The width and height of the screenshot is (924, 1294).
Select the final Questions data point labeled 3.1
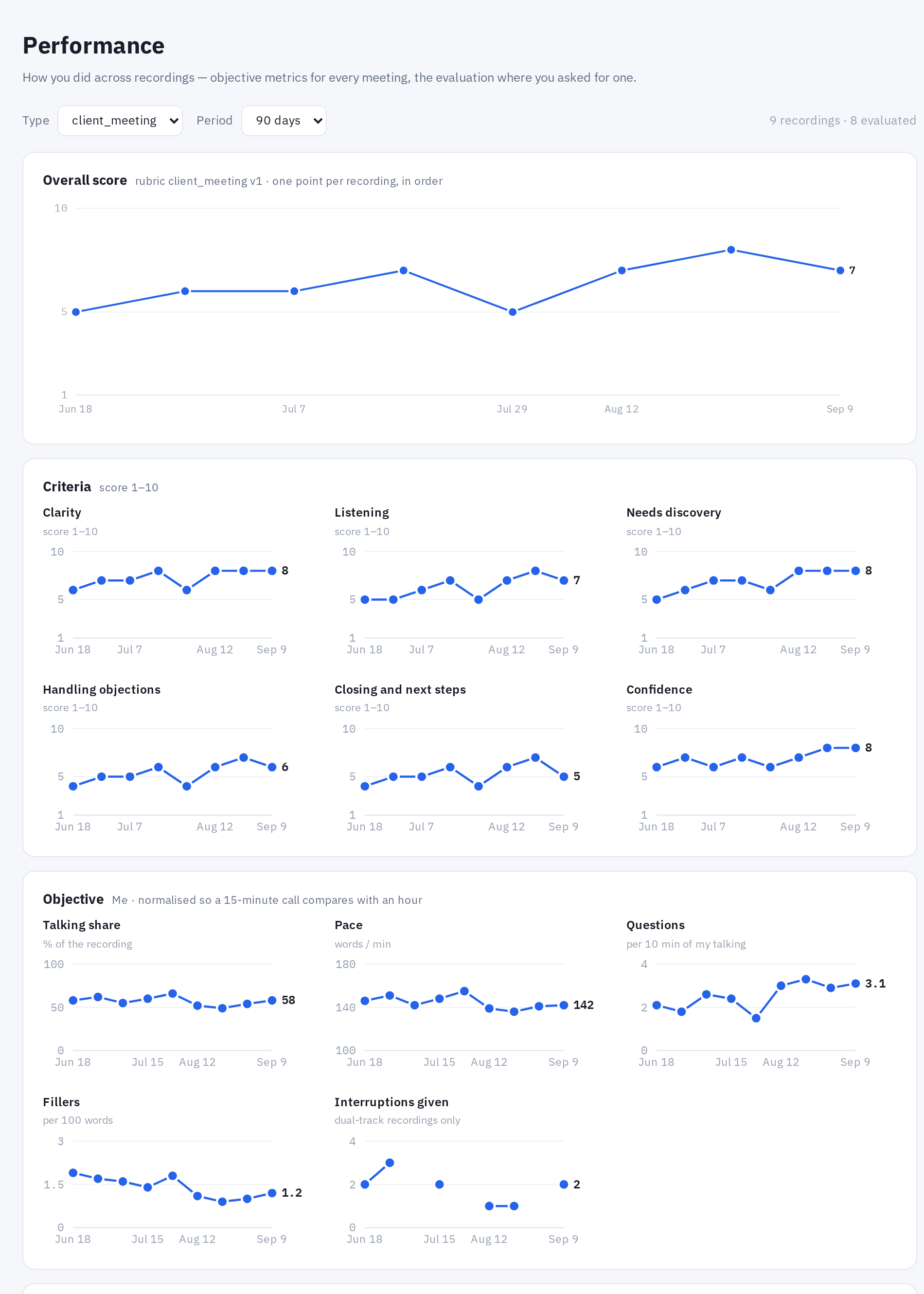[856, 984]
